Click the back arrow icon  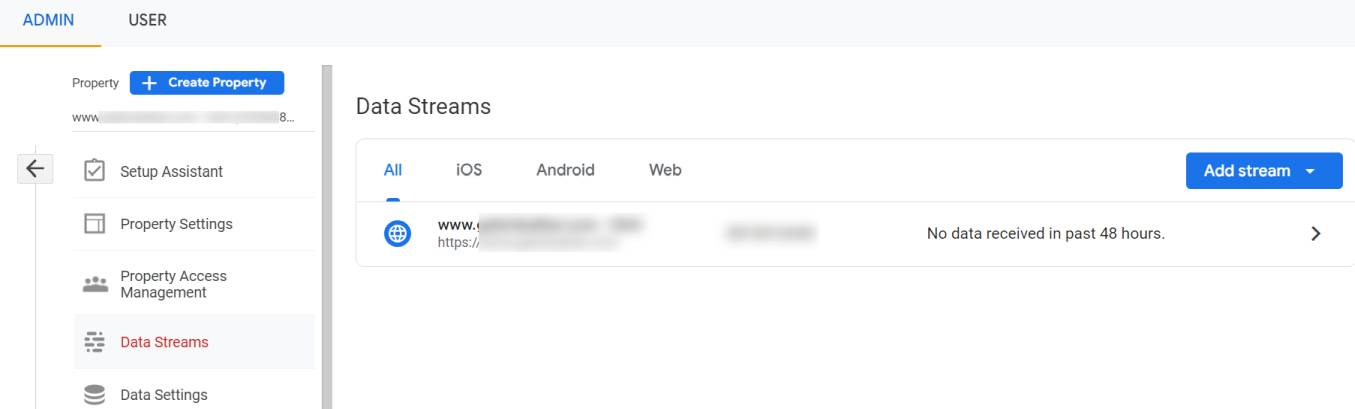(x=35, y=170)
